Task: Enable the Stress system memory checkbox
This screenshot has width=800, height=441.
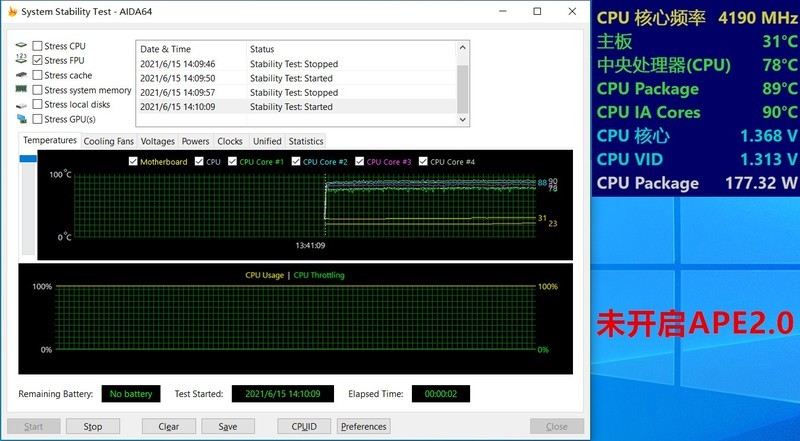Action: (37, 90)
